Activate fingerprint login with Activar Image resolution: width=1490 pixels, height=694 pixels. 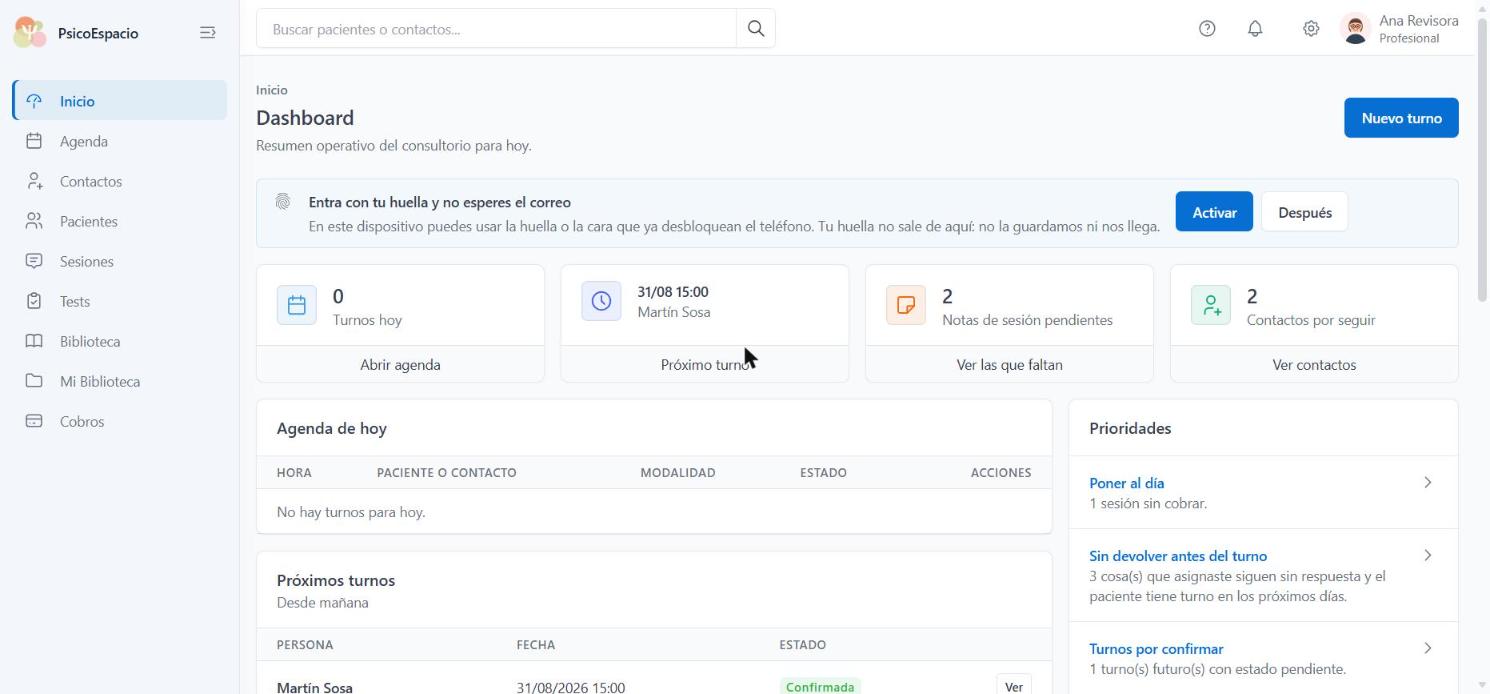tap(1214, 212)
